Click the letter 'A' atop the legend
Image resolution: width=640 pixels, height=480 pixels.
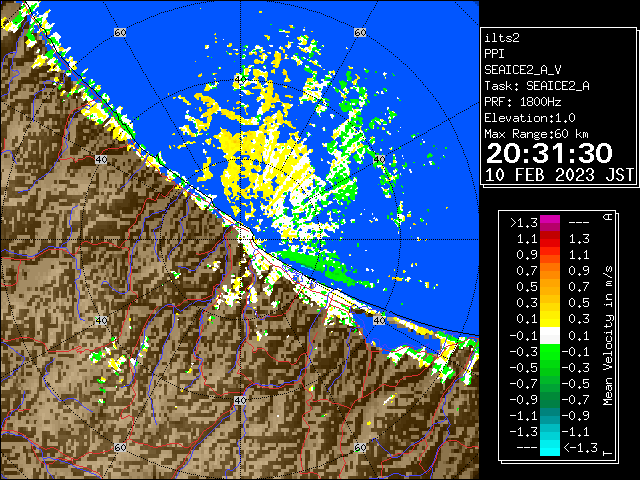(x=608, y=217)
